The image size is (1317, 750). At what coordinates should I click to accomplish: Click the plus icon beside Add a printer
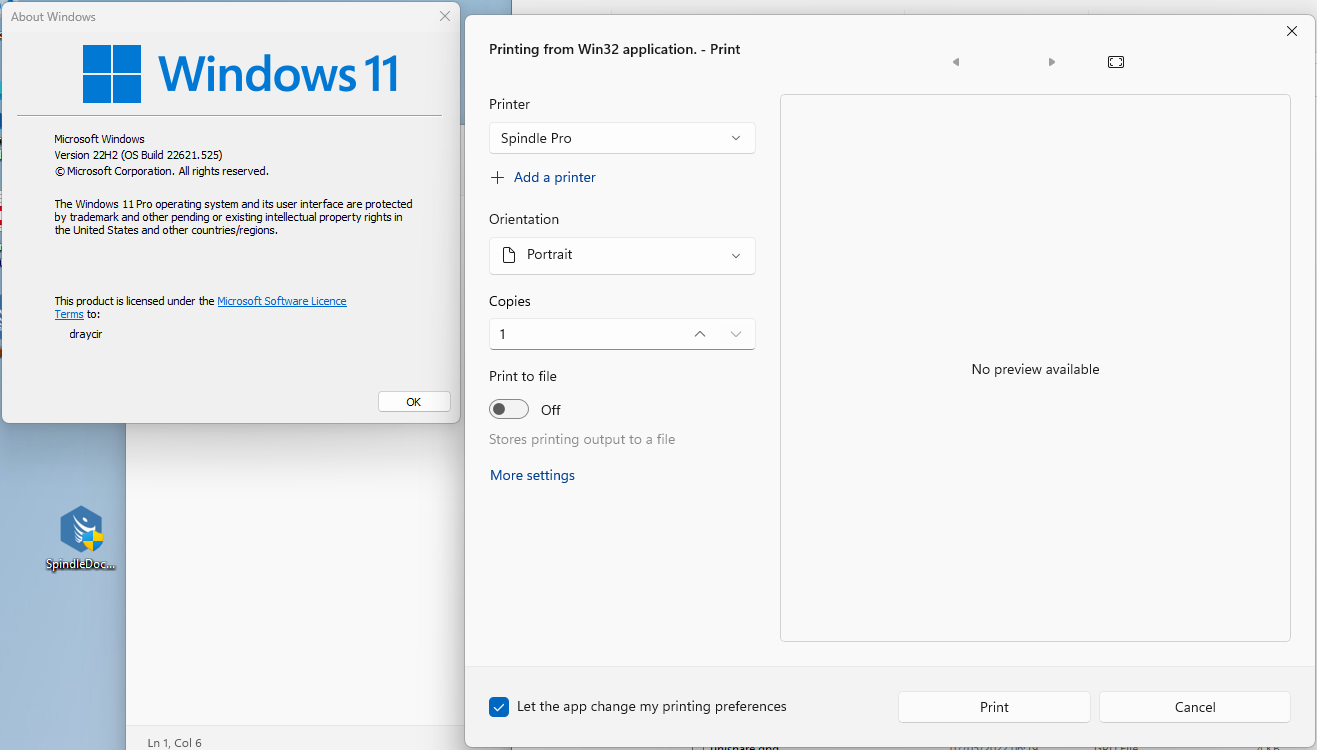(498, 177)
